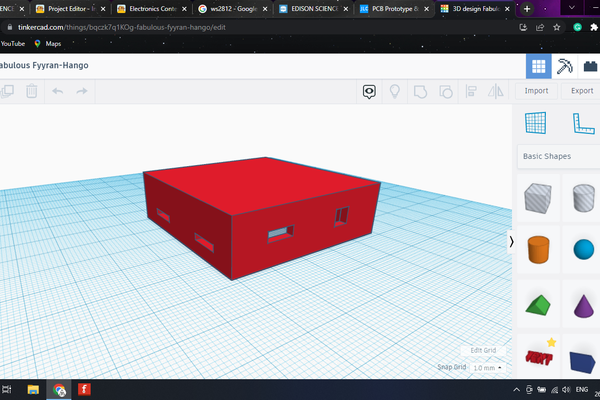The height and width of the screenshot is (400, 600).
Task: Select the Workplane tool
Action: click(x=536, y=123)
